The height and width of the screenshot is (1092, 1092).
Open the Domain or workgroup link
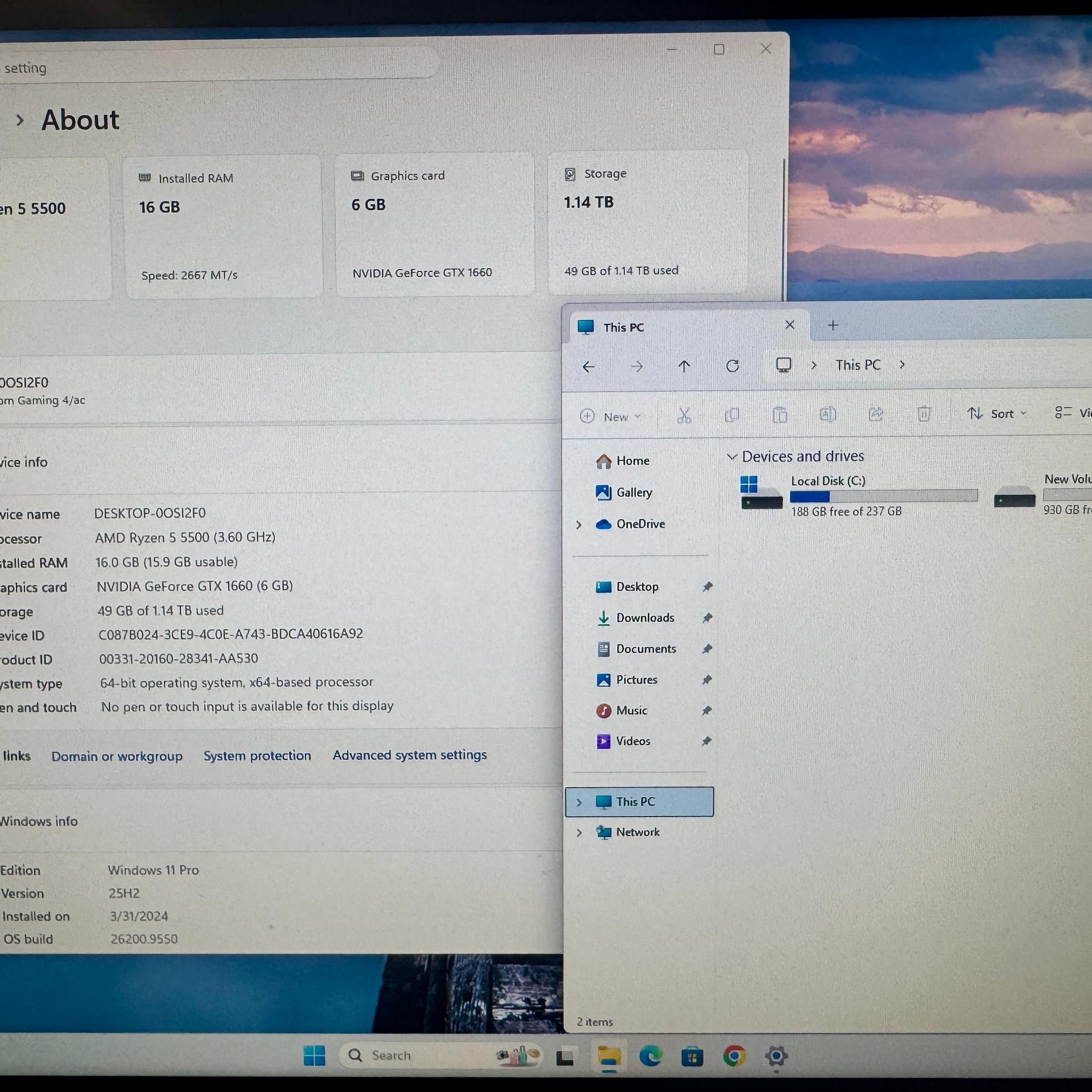(117, 756)
